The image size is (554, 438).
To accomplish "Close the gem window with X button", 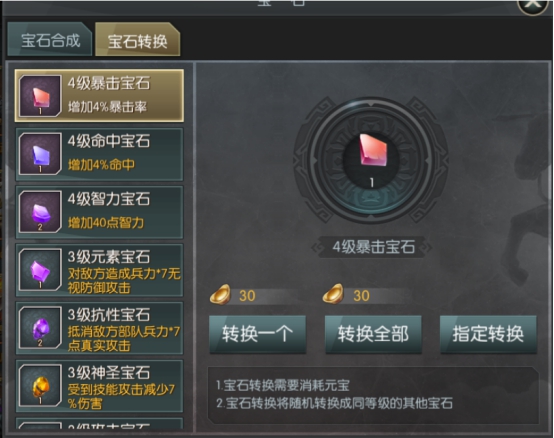I will pos(533,4).
